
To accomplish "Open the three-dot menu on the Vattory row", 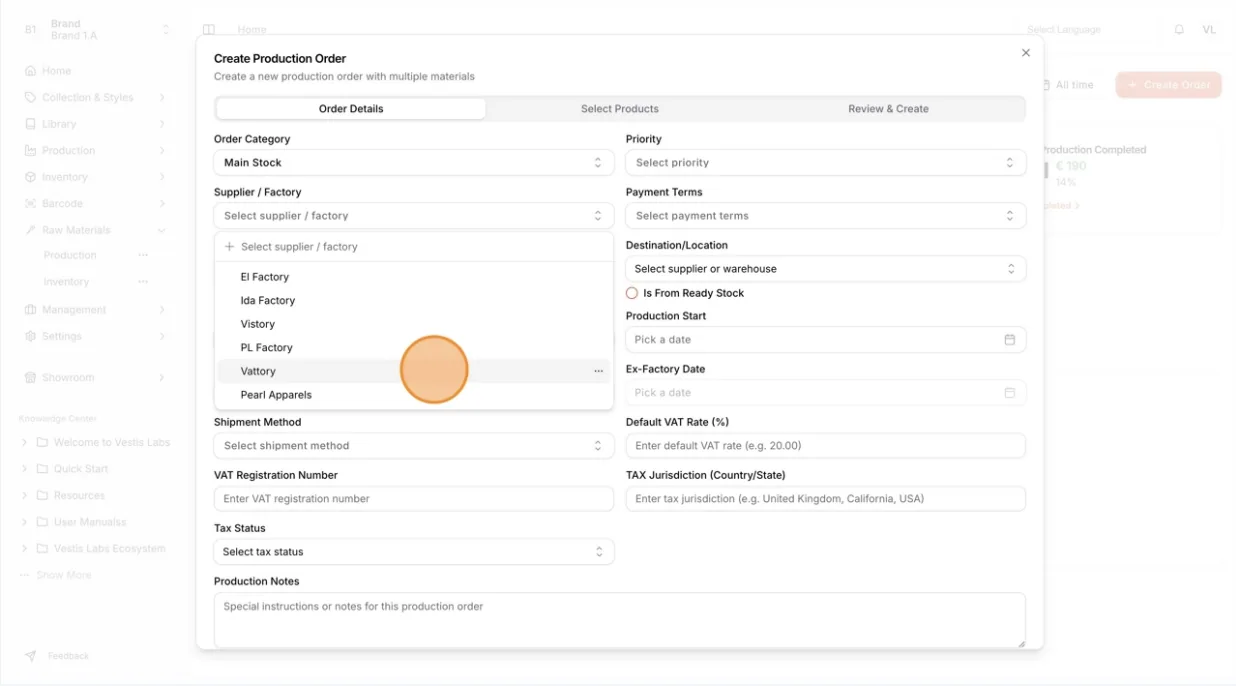I will pos(598,371).
